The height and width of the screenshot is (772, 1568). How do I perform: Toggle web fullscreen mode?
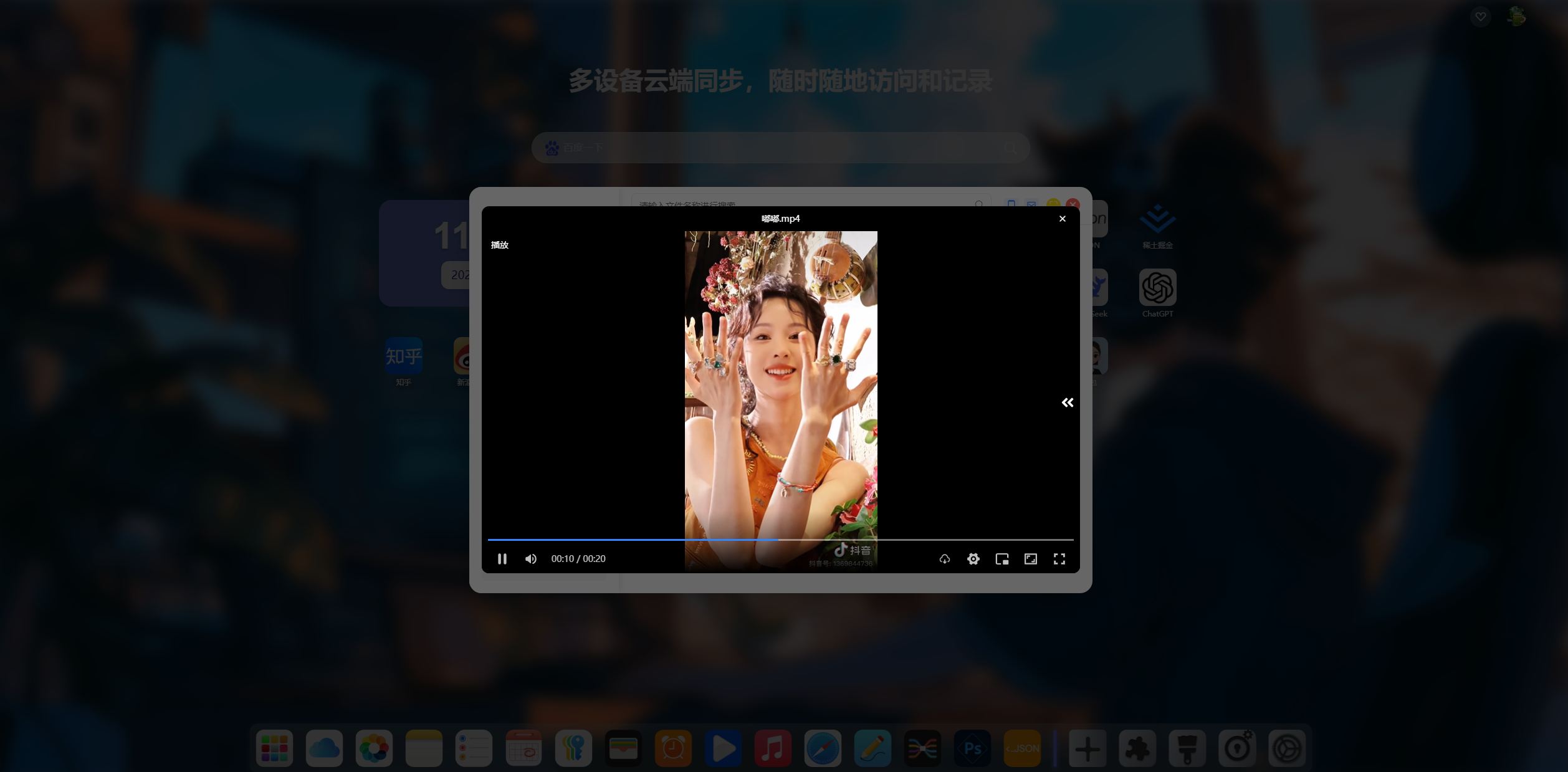(1030, 559)
